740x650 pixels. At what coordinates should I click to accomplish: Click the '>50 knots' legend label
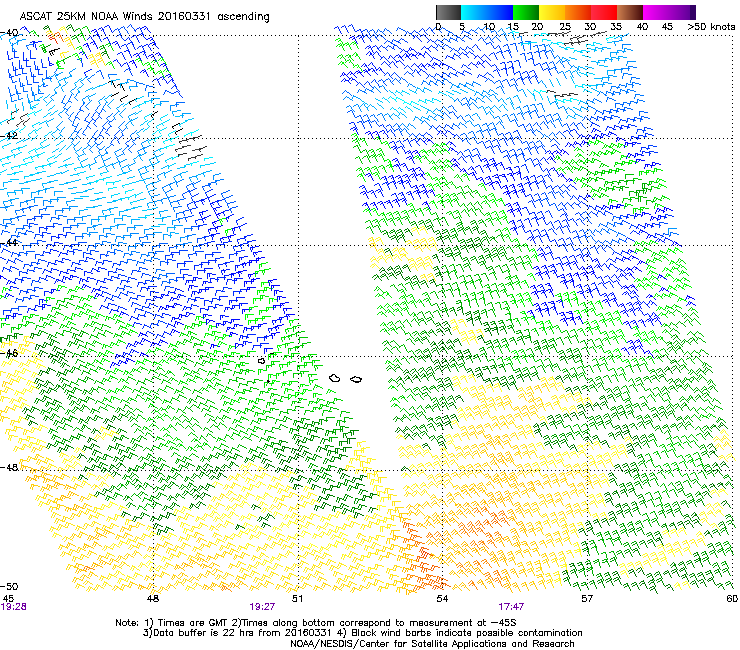(x=711, y=27)
